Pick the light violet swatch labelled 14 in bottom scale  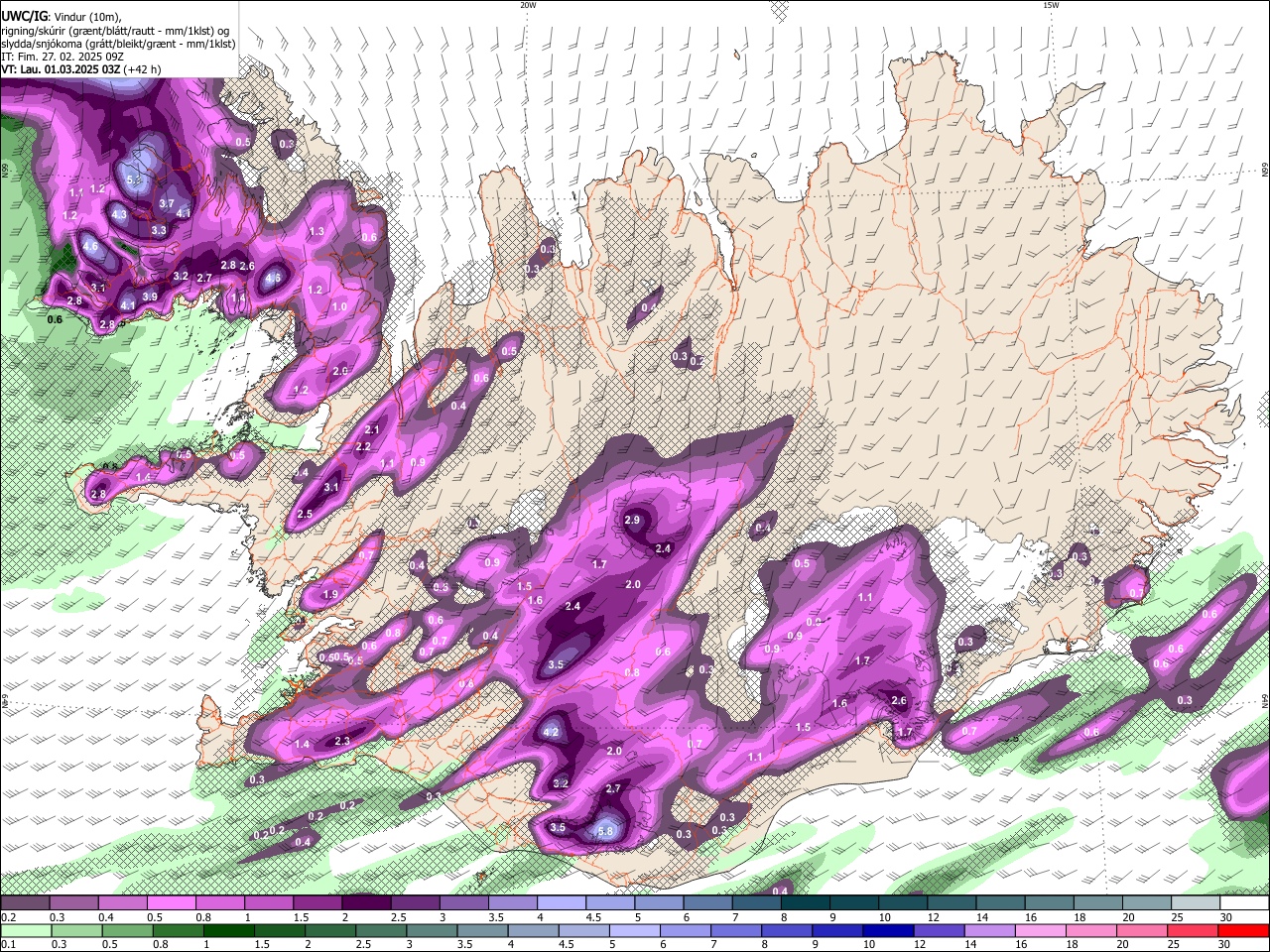coord(990,931)
